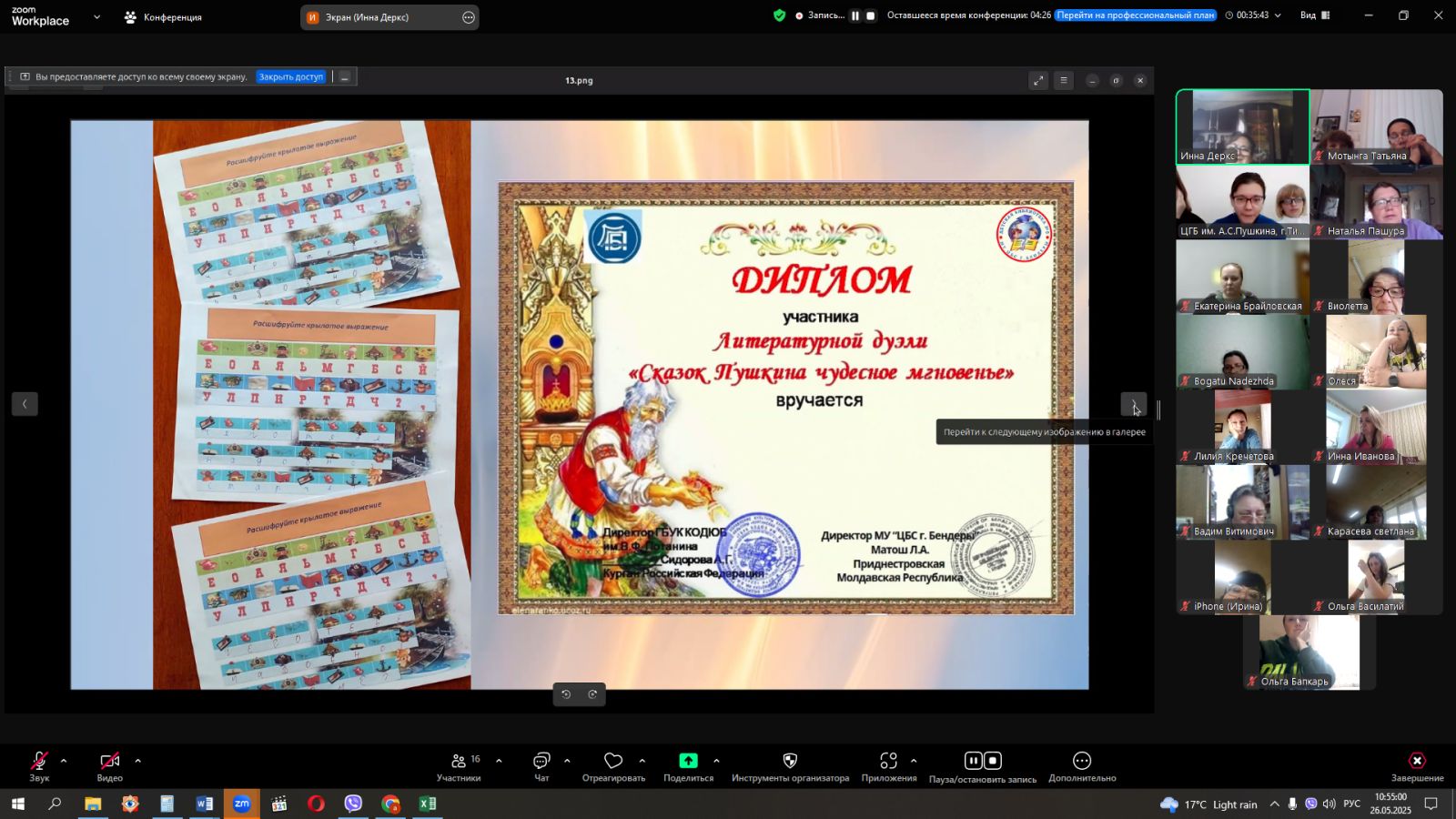
Task: Open Инструменты организатора shield icon
Action: pos(790,761)
